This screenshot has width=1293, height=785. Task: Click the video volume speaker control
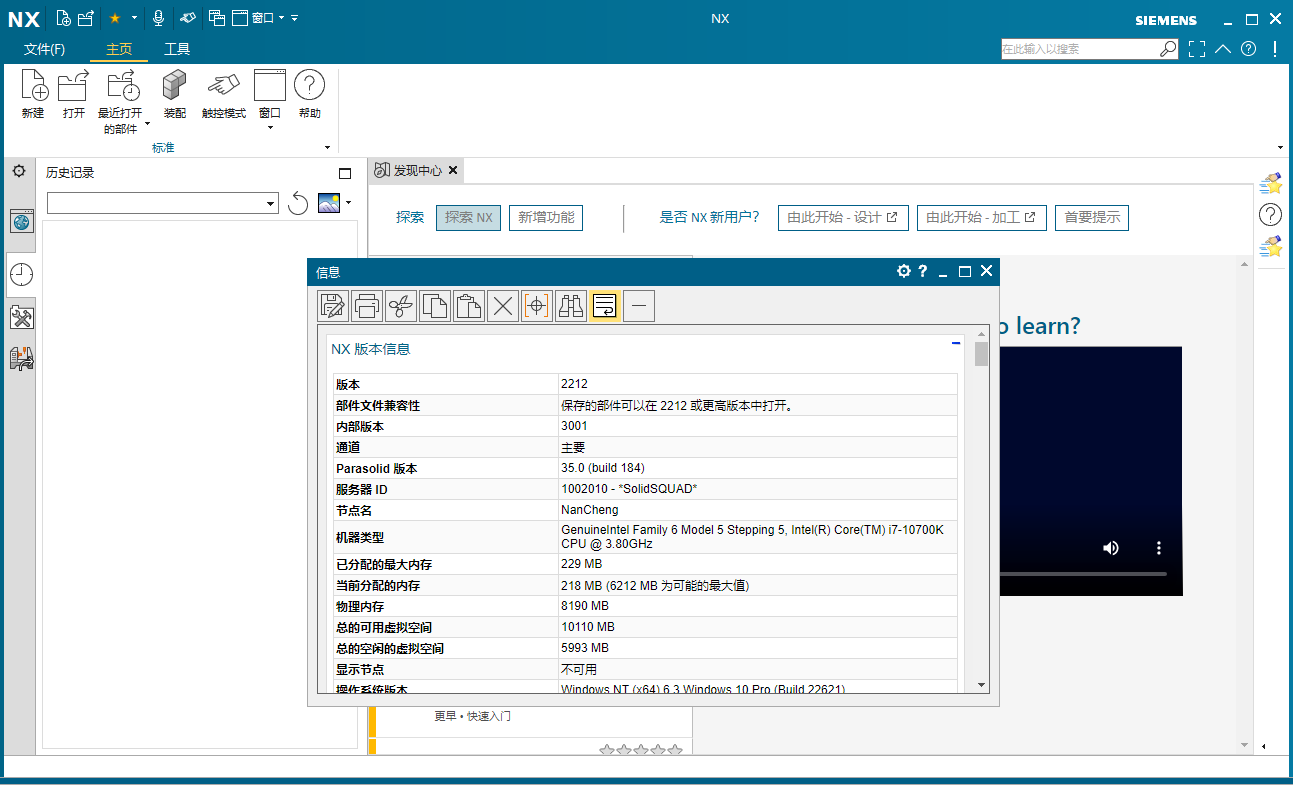coord(1110,548)
